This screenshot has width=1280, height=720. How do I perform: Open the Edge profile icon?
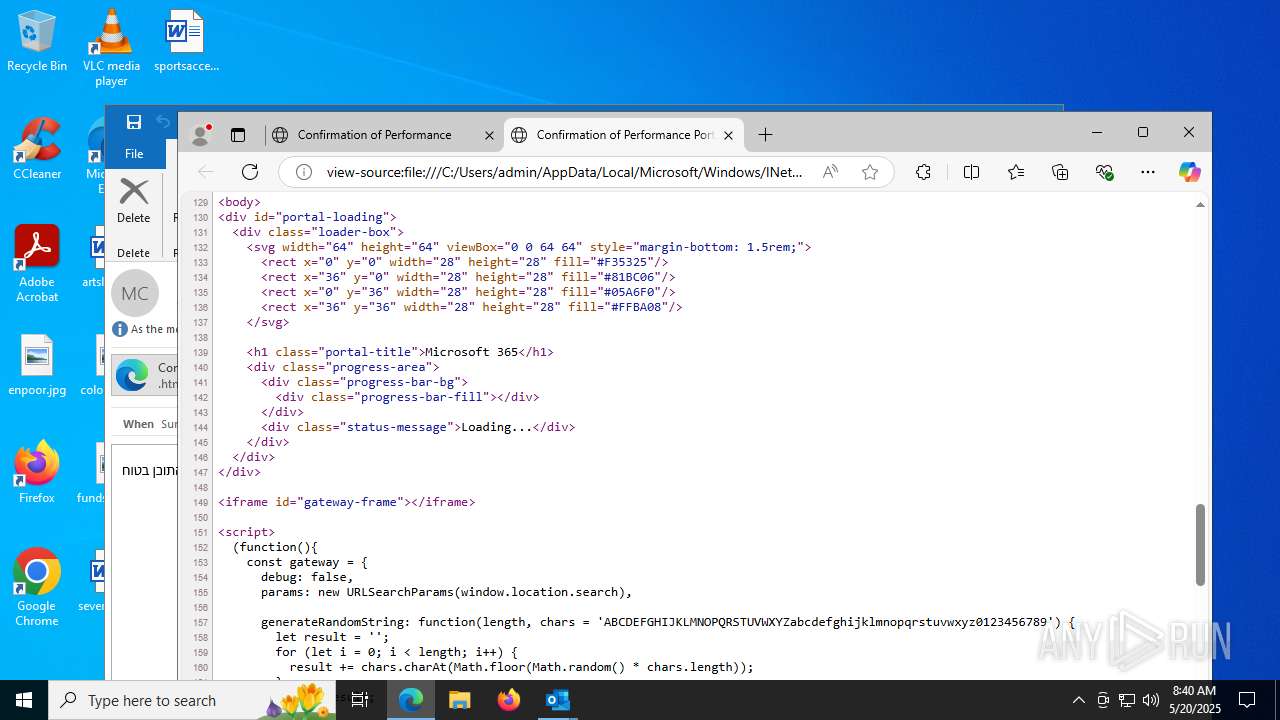[x=201, y=134]
